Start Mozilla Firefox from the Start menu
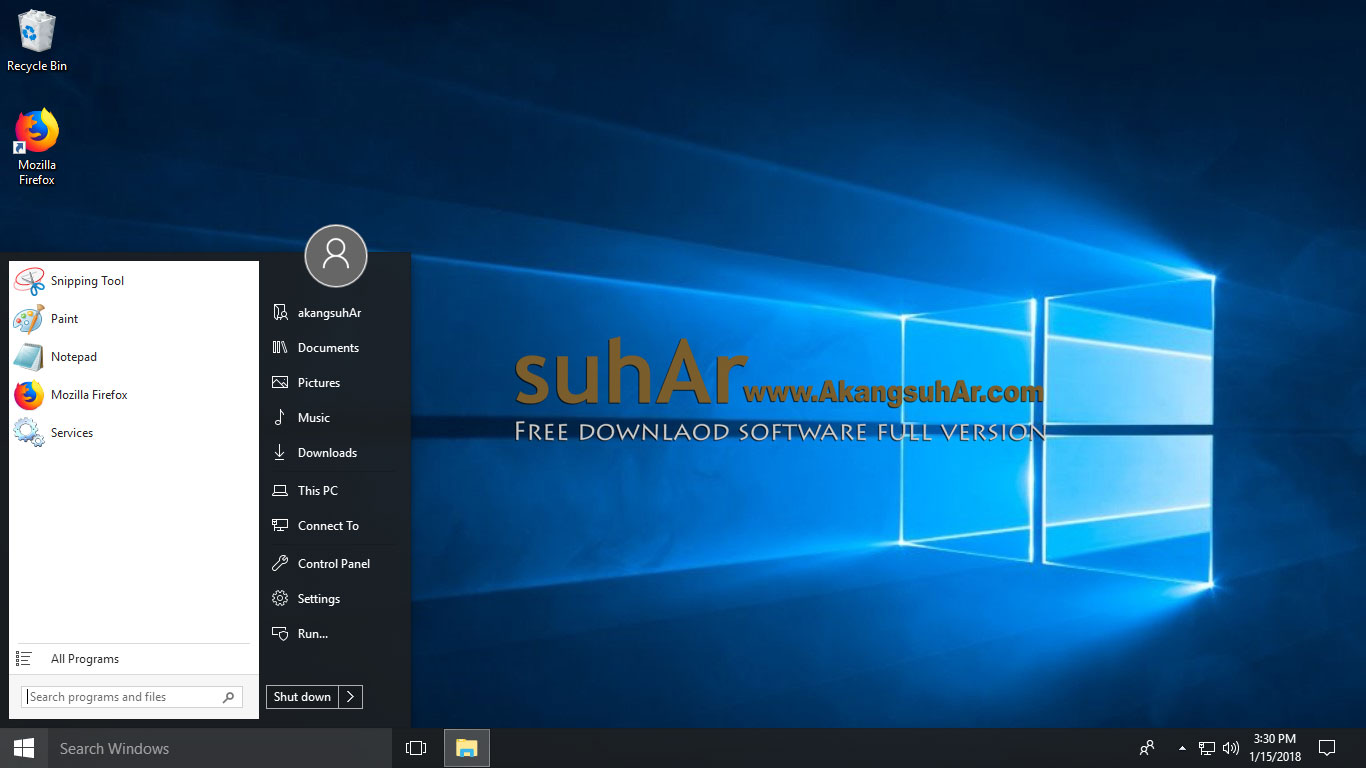Screen dimensions: 1366x768 [x=90, y=394]
